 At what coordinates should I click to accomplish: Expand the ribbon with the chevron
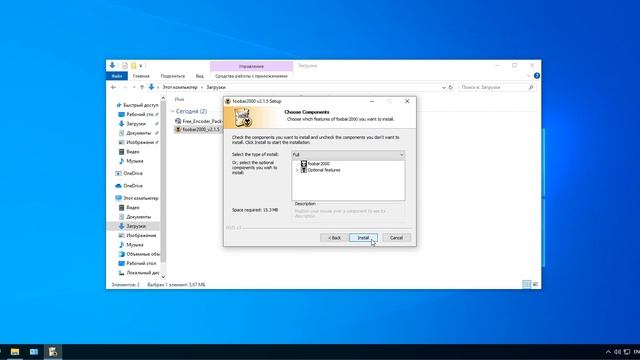[528, 76]
